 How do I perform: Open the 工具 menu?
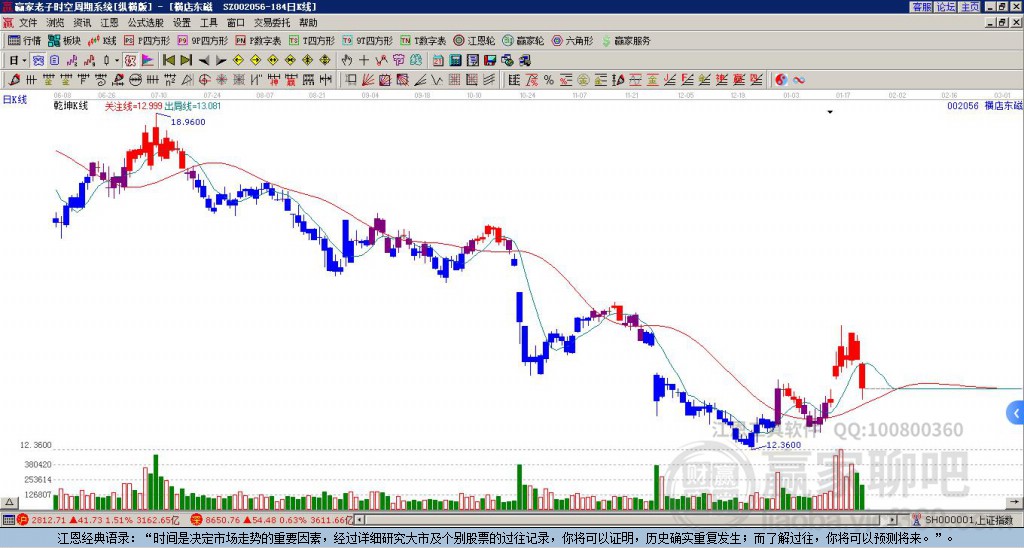click(209, 23)
